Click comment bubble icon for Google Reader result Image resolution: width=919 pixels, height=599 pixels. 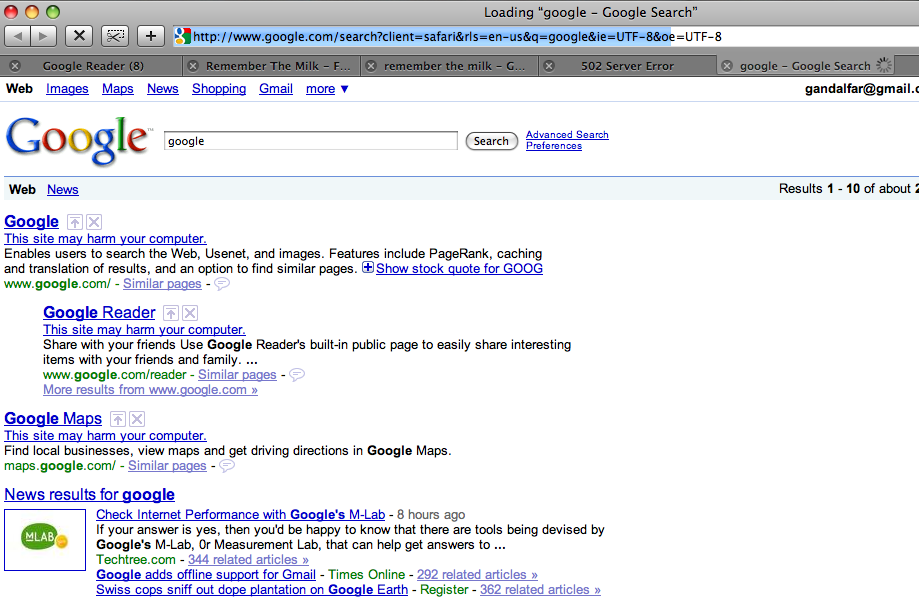[297, 375]
